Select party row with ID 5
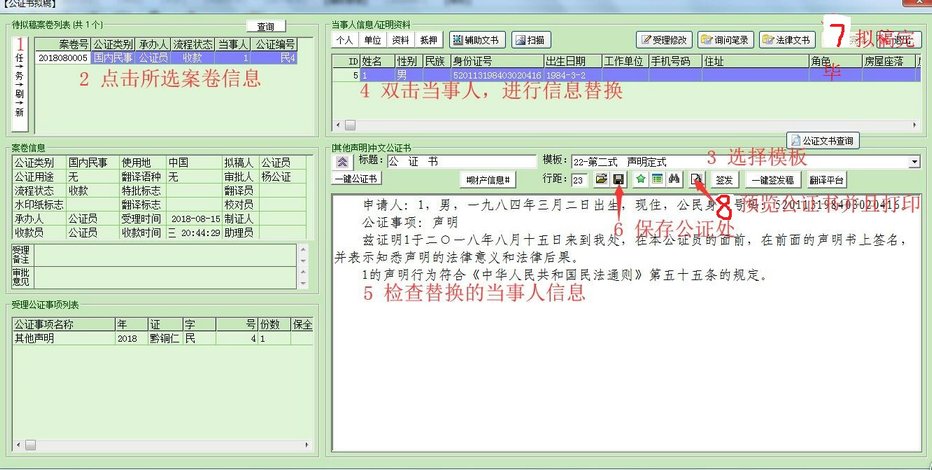This screenshot has width=932, height=470. click(626, 75)
